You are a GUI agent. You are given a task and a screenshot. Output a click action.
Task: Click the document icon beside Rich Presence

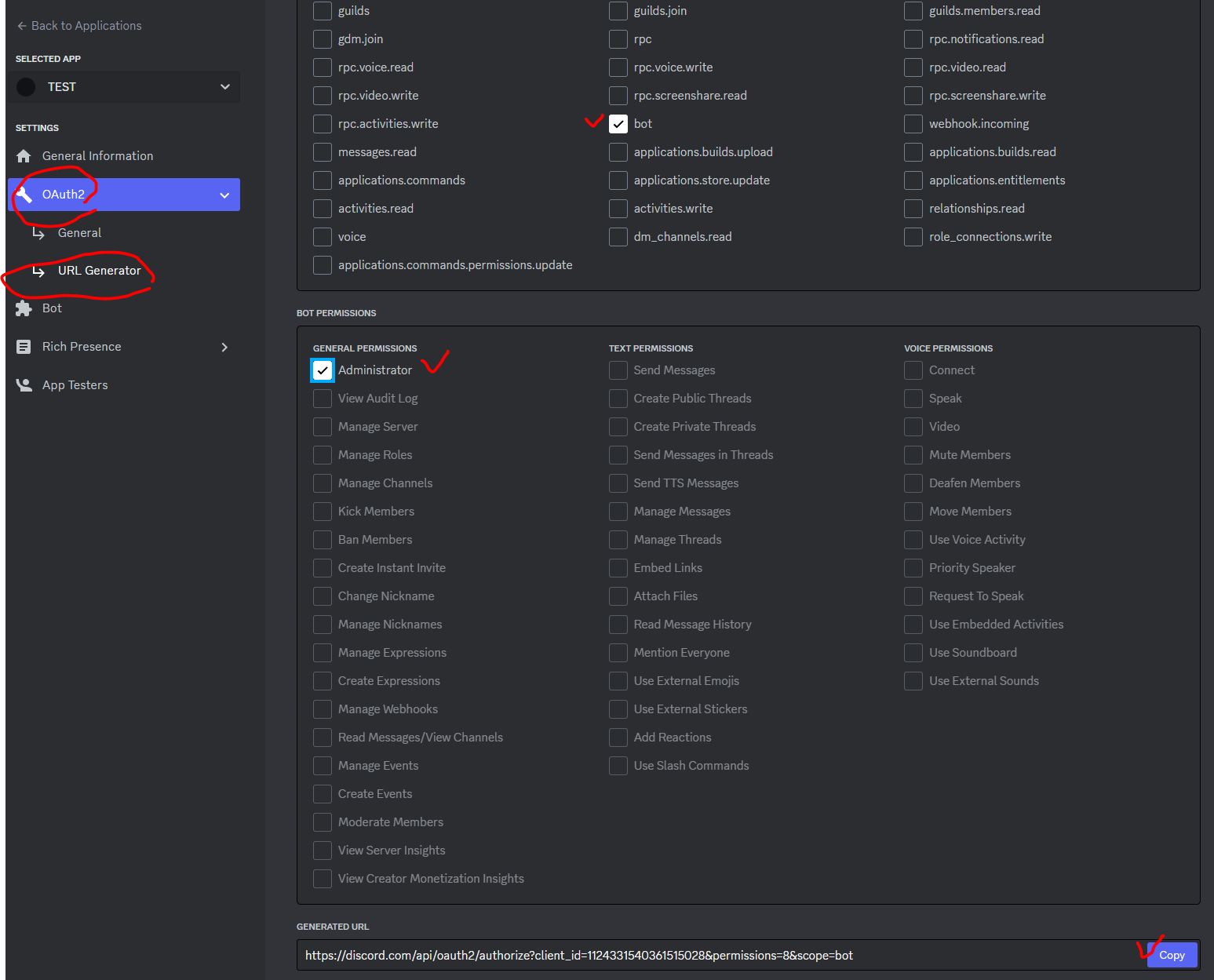[x=24, y=347]
